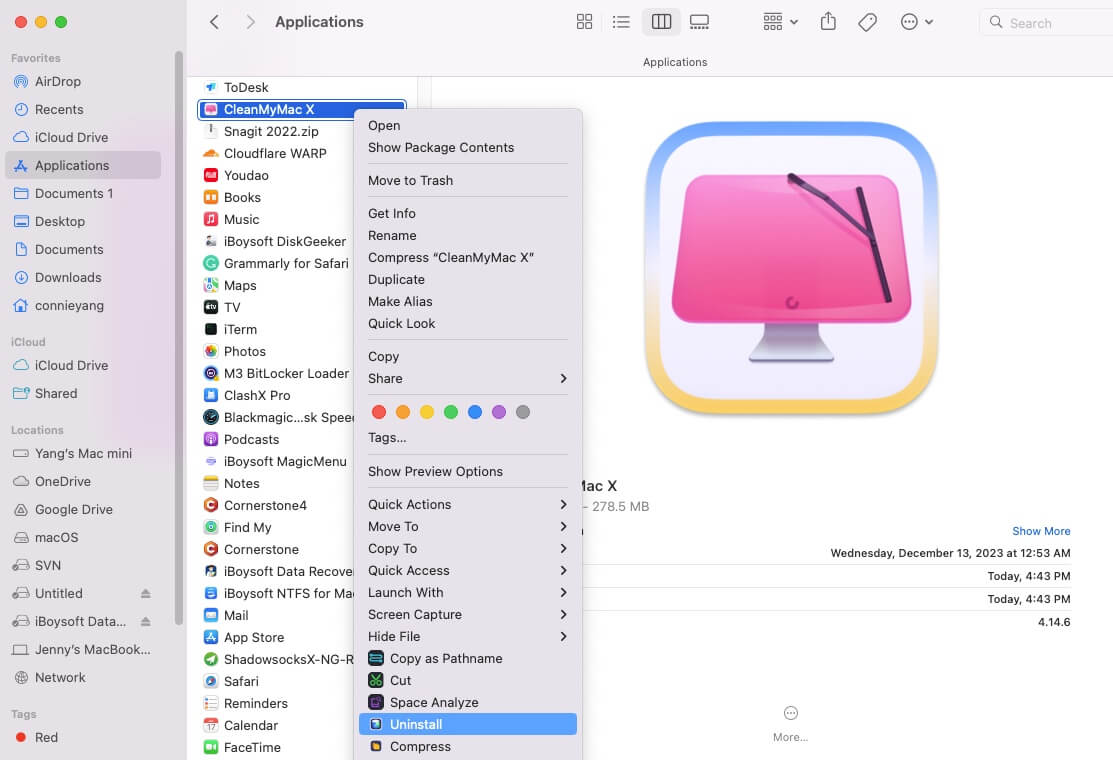Screen dimensions: 1113x760
Task: Expand the Quick Actions submenu
Action: pos(468,505)
